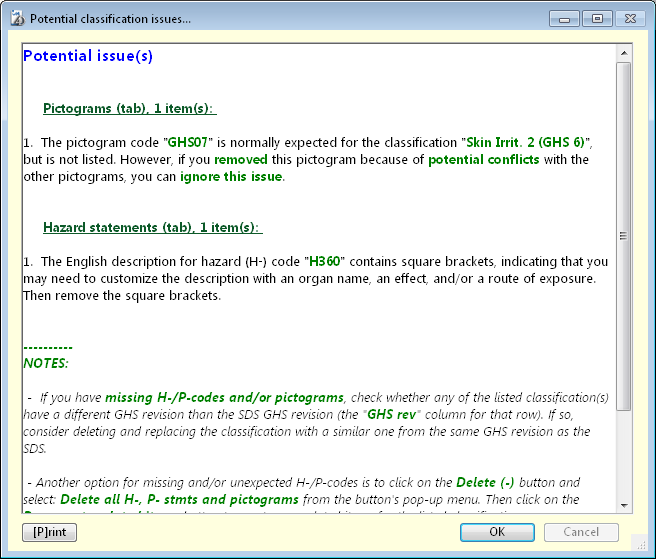656x559 pixels.
Task: Click the [P]rint button
Action: [49, 532]
